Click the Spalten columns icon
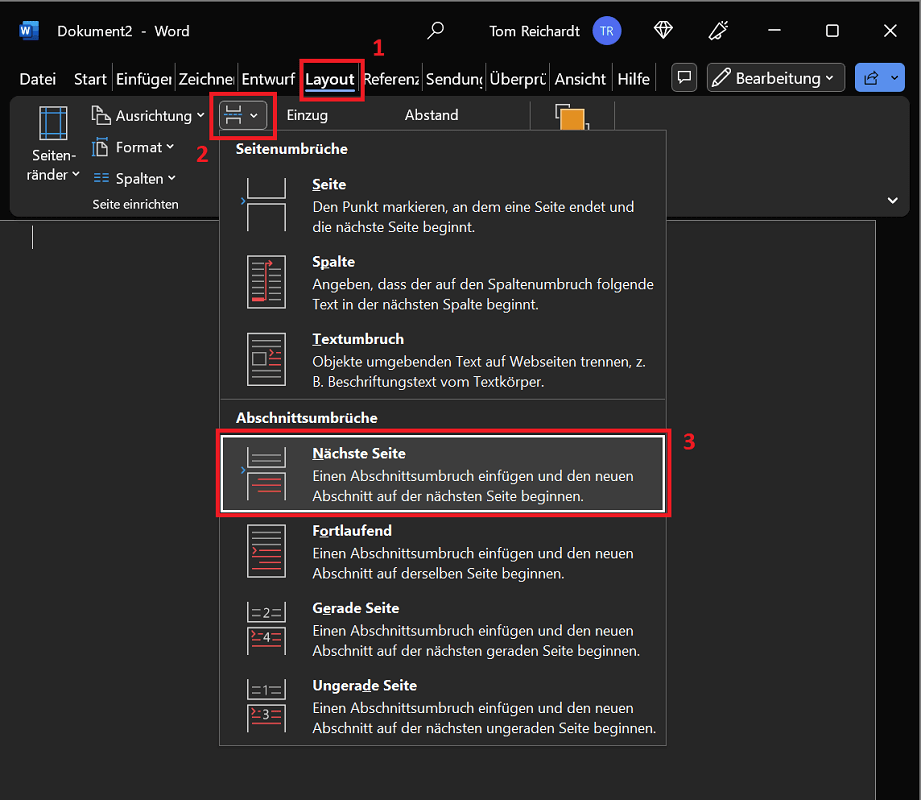The height and width of the screenshot is (800, 921). [x=101, y=178]
